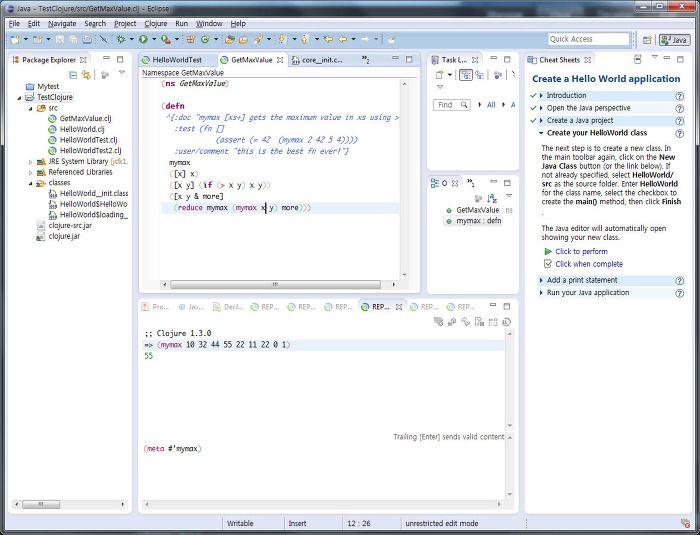Expand the Introduction cheat sheet step
The height and width of the screenshot is (535, 700).
541,96
